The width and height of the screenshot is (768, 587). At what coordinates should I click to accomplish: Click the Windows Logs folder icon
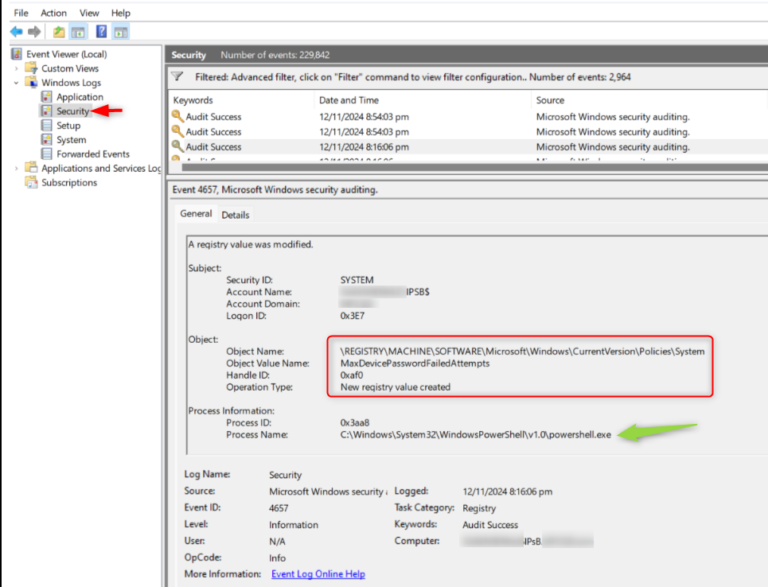pyautogui.click(x=31, y=82)
